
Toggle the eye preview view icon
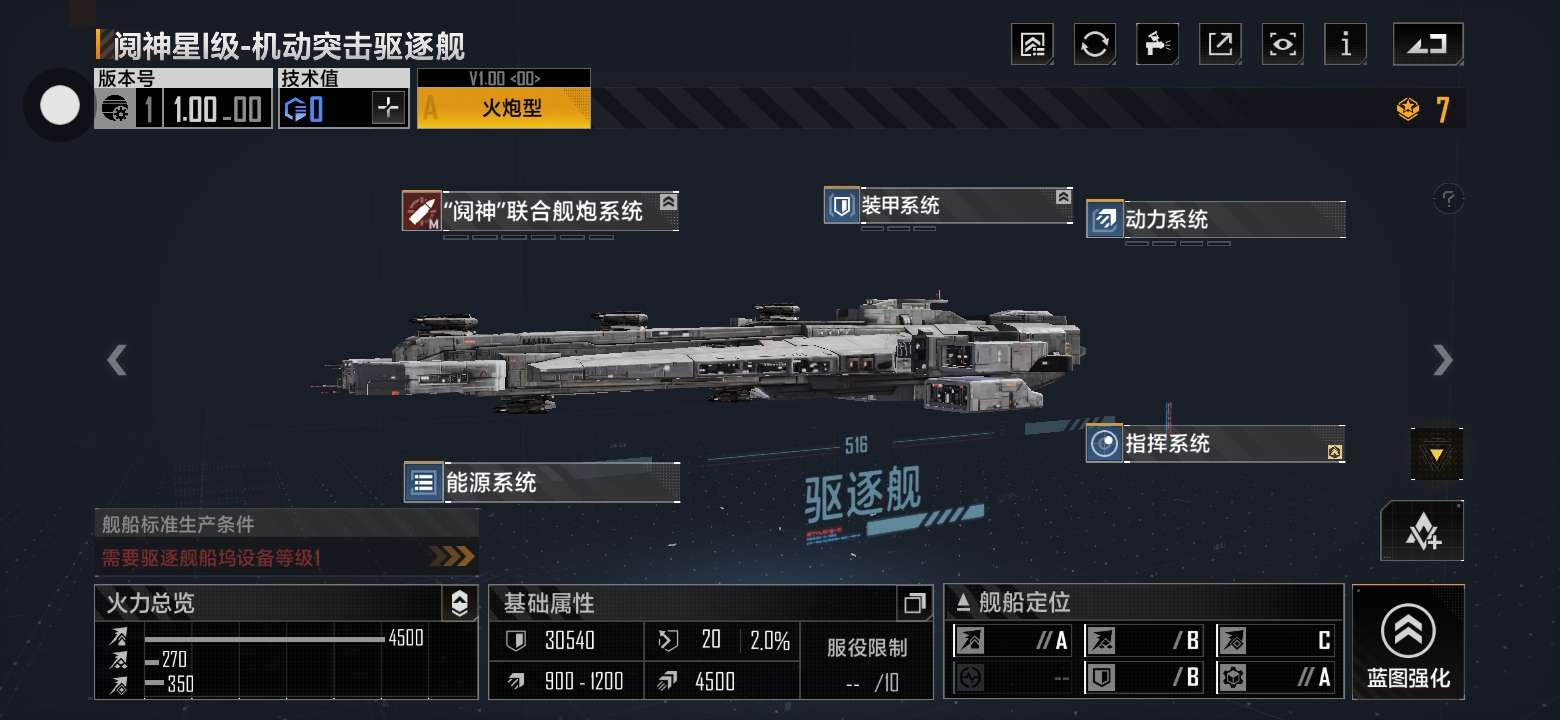coord(1283,44)
